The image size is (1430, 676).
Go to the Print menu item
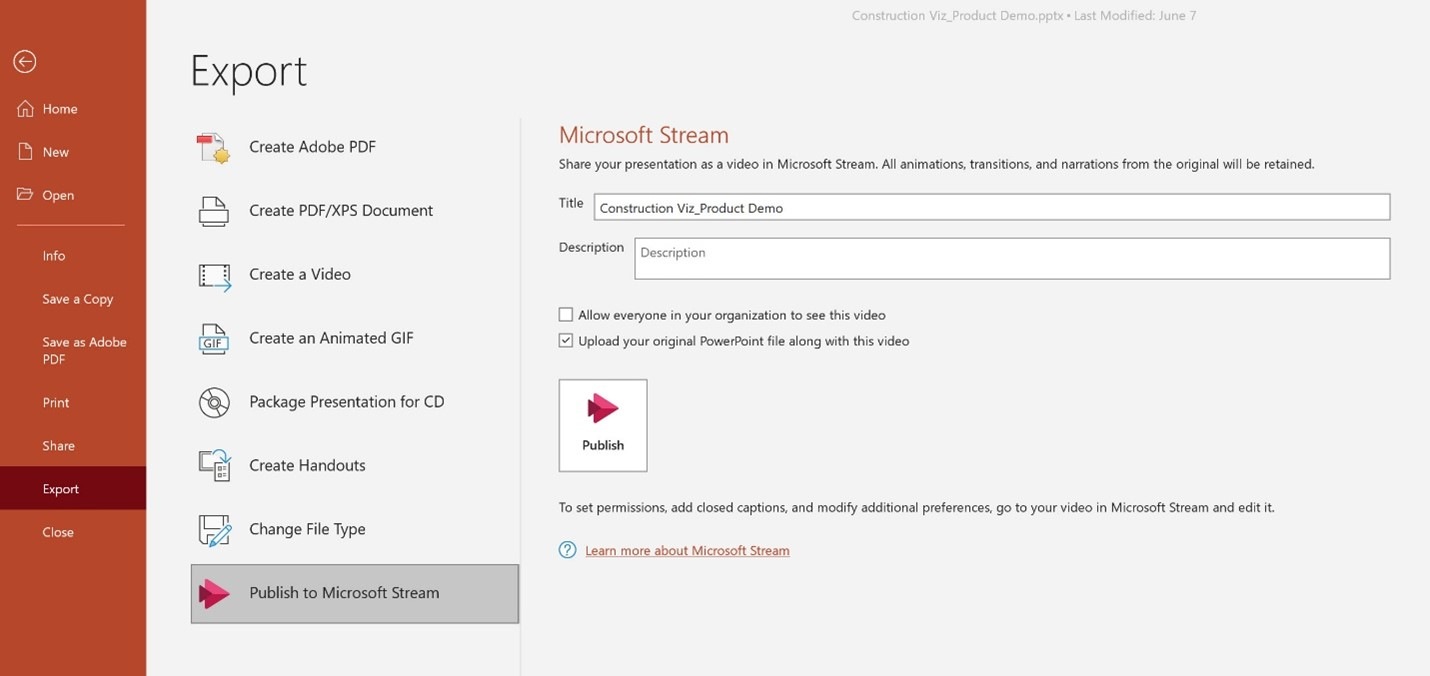coord(56,403)
